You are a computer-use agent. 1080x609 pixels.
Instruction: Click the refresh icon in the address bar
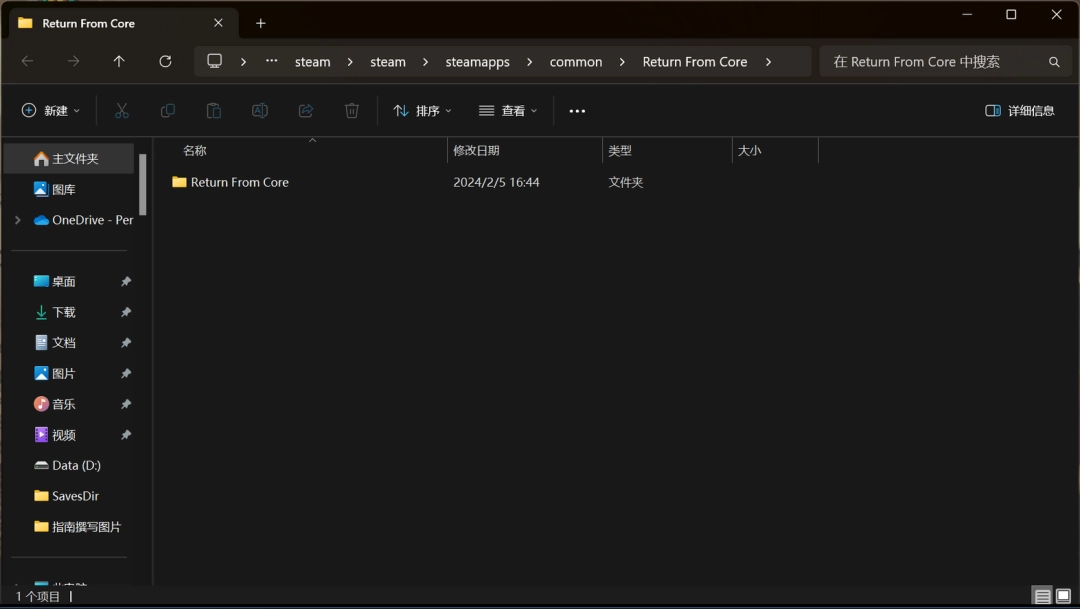coord(165,61)
